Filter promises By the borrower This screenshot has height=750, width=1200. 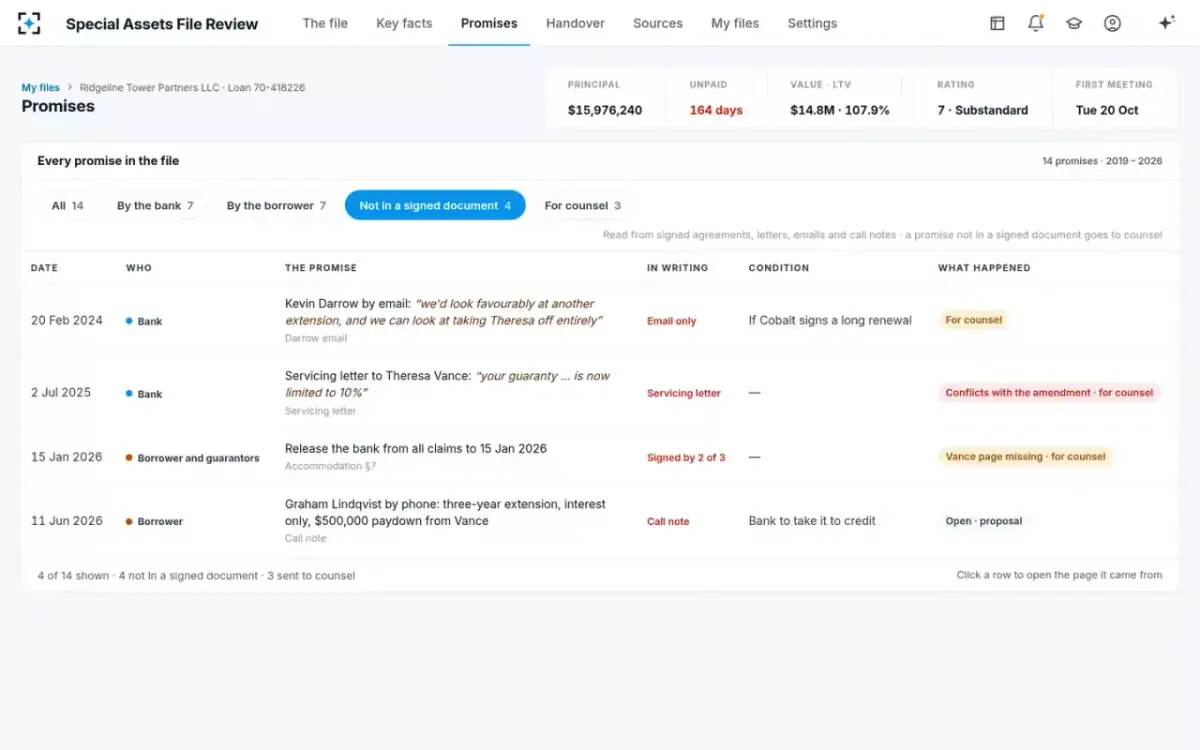point(276,205)
